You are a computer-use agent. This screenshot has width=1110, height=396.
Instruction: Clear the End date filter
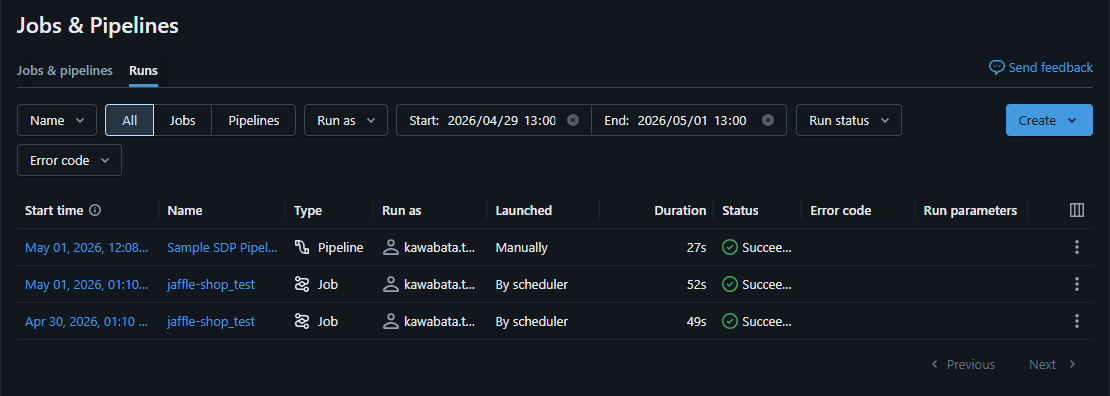[768, 120]
